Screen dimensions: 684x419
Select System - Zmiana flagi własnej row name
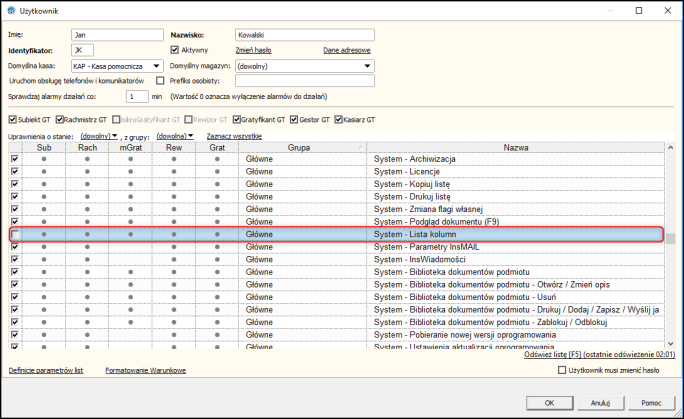point(428,209)
